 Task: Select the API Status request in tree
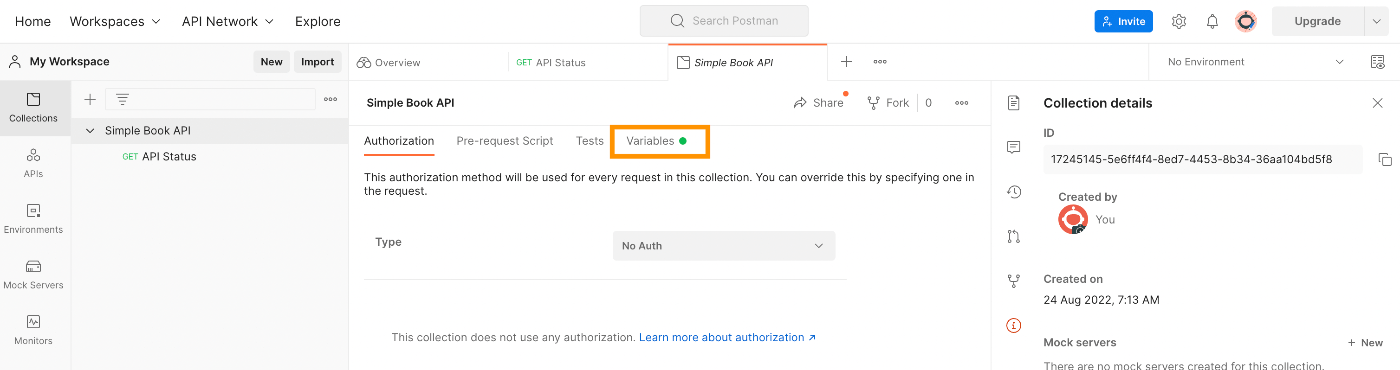169,156
